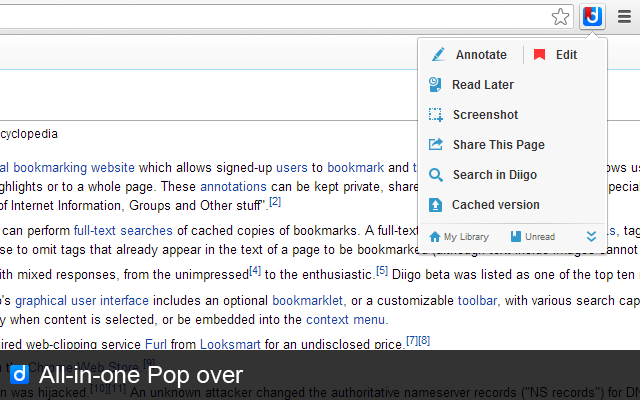Expand the popover with double chevron
Viewport: 640px width, 400px height.
[591, 236]
